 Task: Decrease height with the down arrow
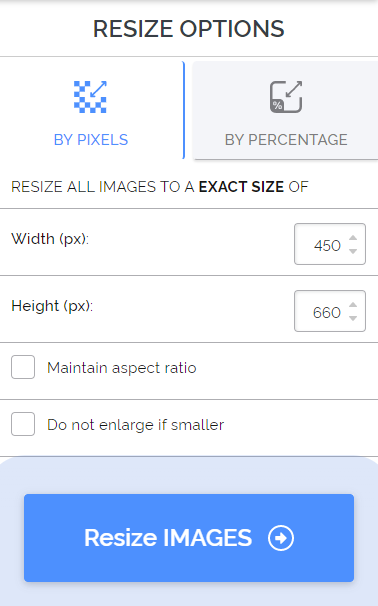352,318
